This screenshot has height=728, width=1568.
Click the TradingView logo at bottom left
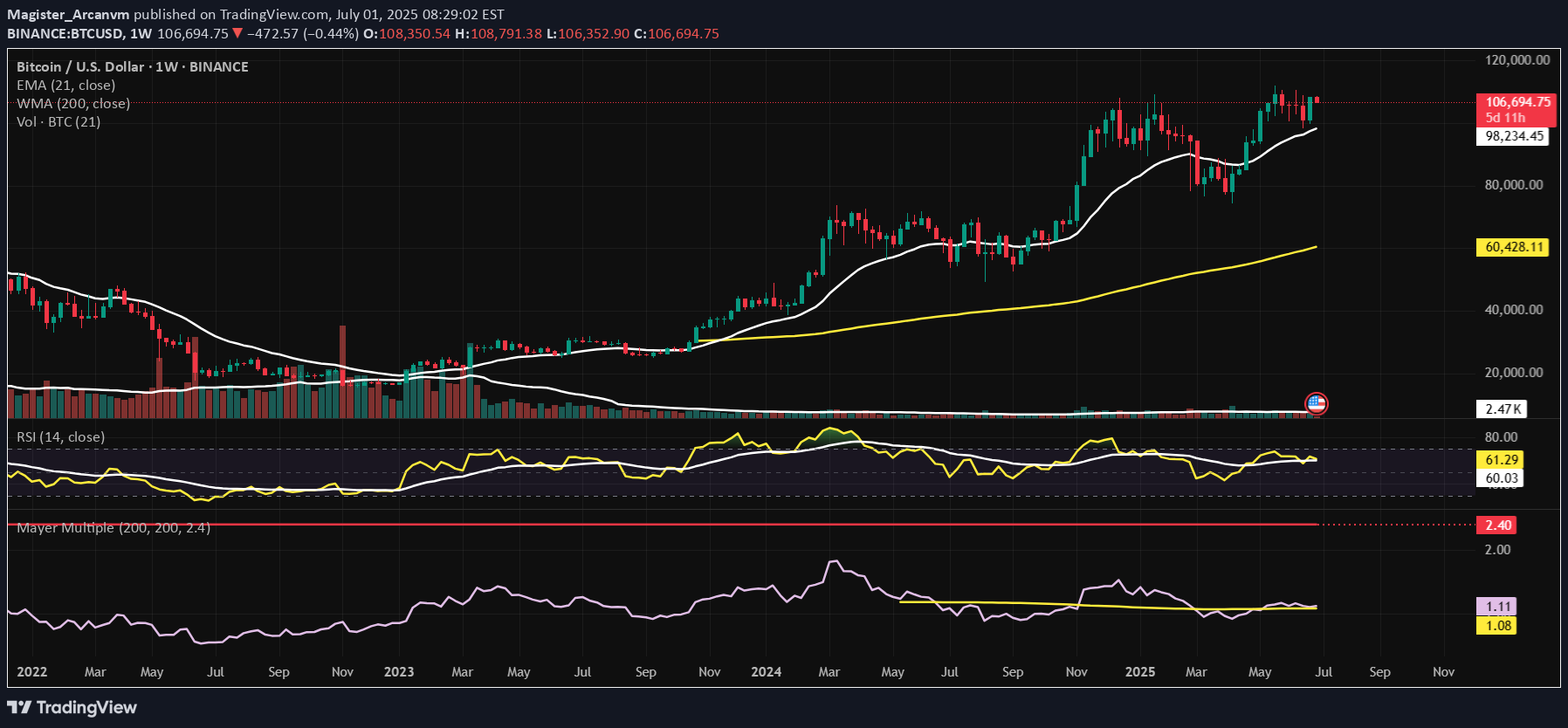pyautogui.click(x=72, y=707)
